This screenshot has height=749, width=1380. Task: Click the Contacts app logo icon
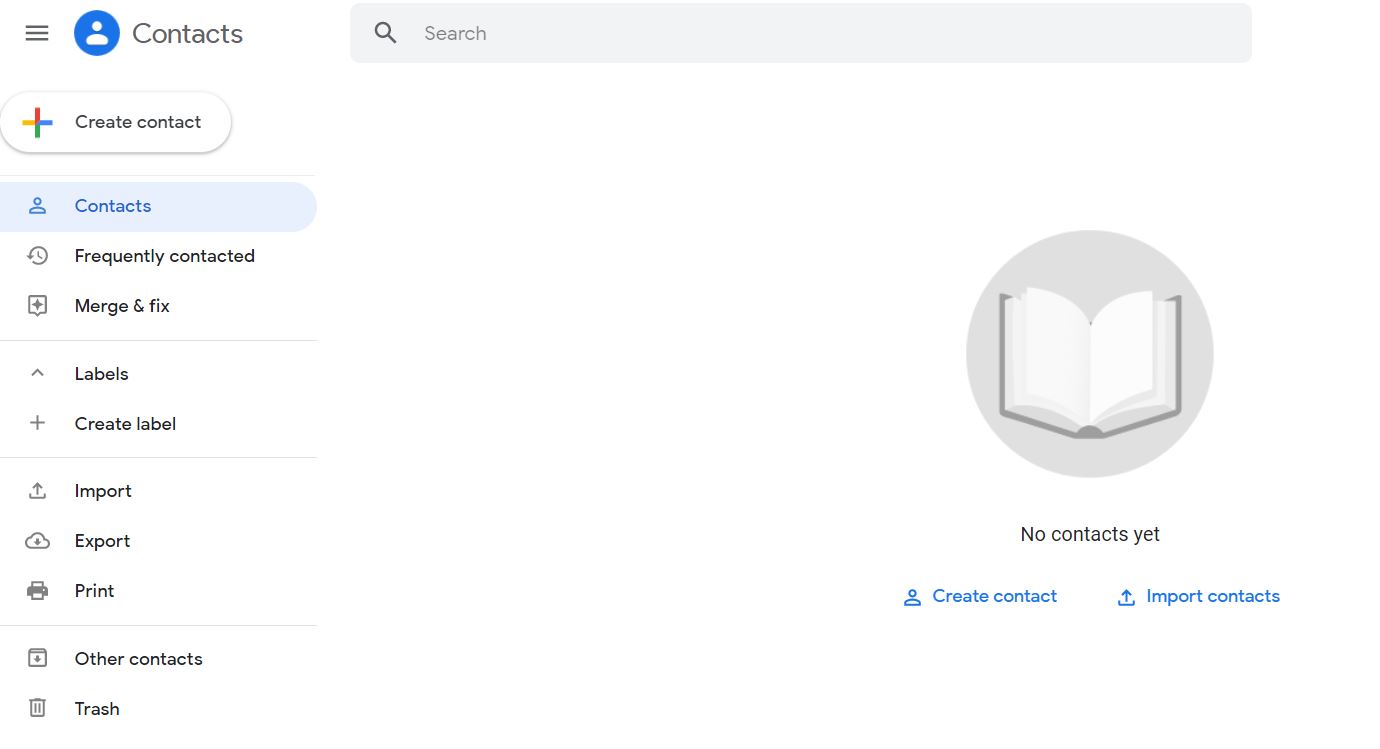96,33
